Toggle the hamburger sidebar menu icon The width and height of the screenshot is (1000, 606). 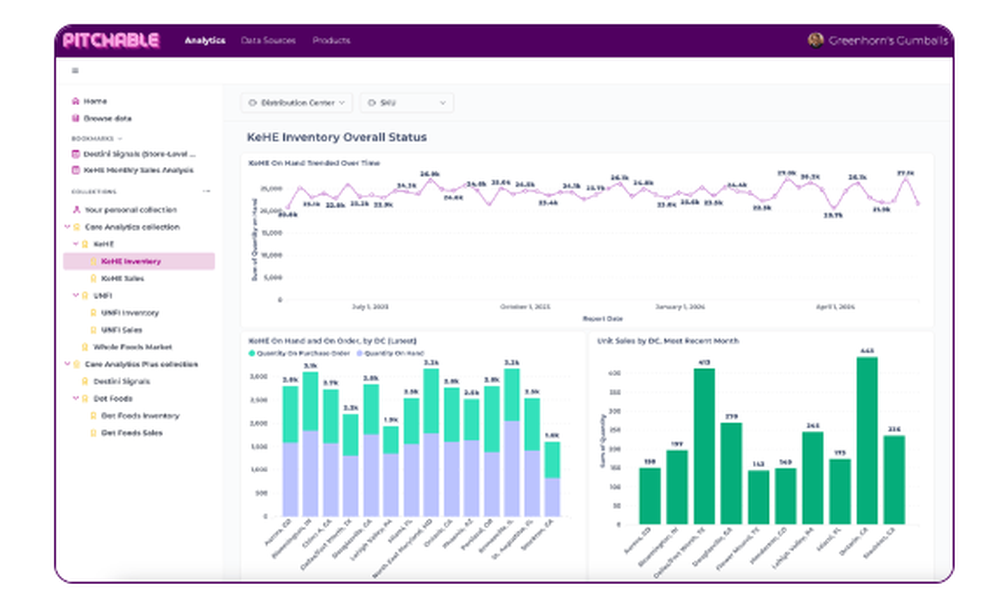(75, 71)
